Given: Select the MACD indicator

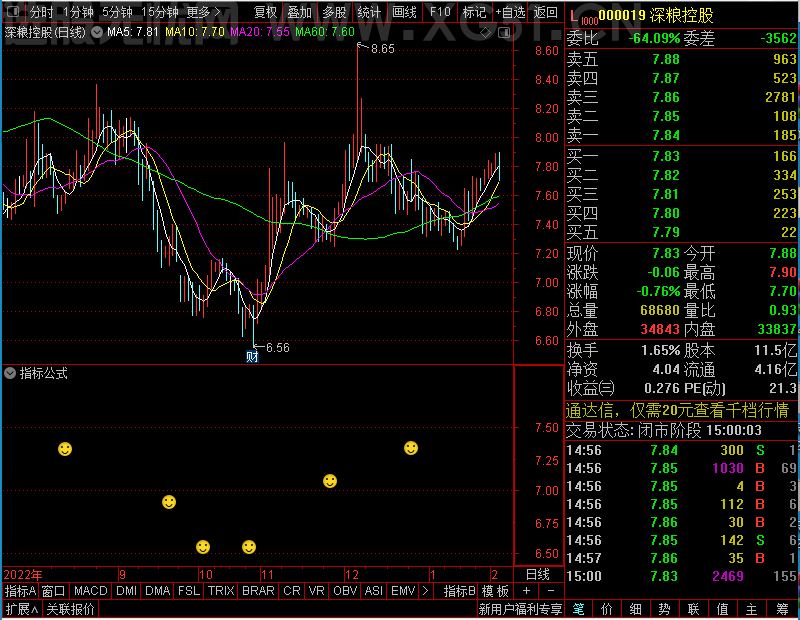Looking at the screenshot, I should click(91, 591).
